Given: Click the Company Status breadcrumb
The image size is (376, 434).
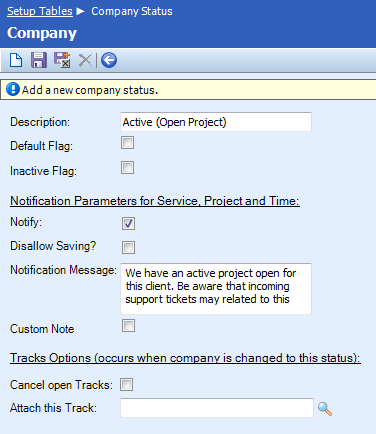Looking at the screenshot, I should (132, 11).
